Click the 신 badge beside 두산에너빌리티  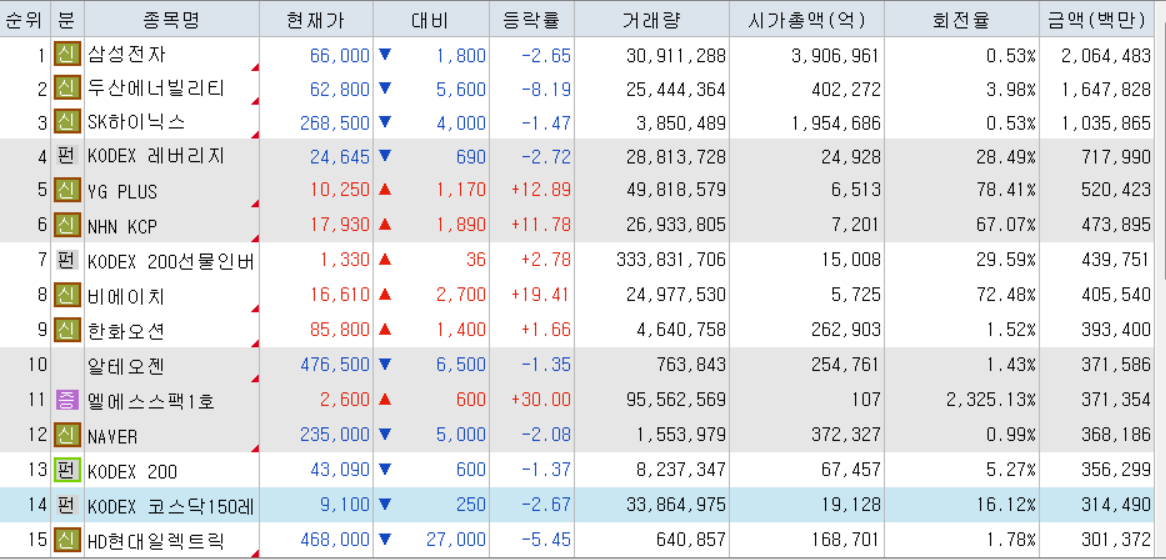point(67,89)
